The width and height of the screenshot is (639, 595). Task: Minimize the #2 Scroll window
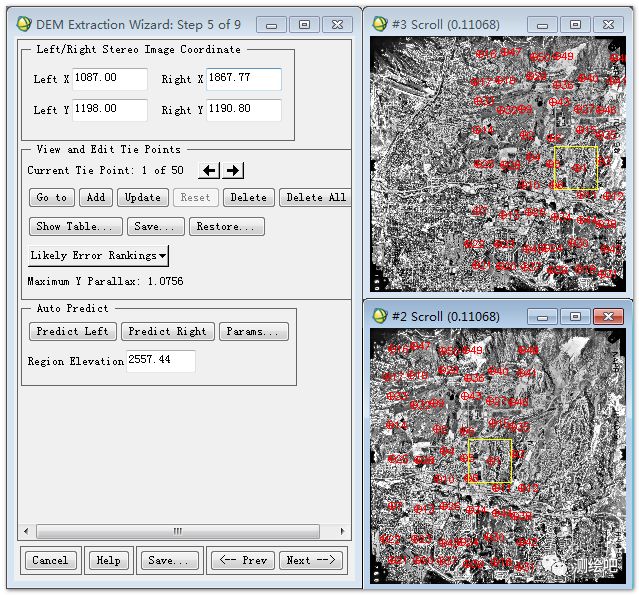click(x=543, y=316)
